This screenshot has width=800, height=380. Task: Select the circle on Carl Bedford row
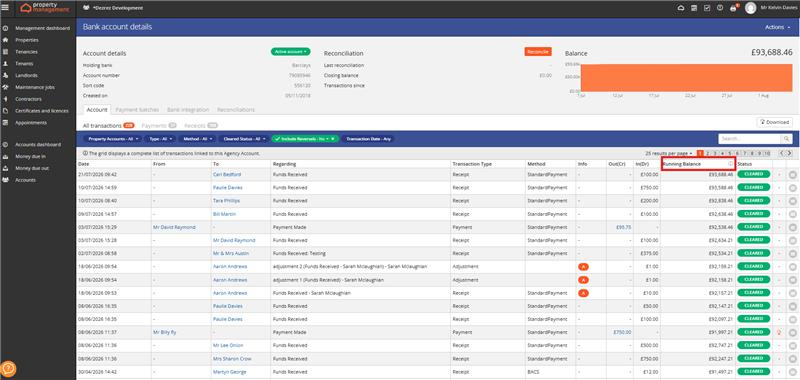click(792, 174)
